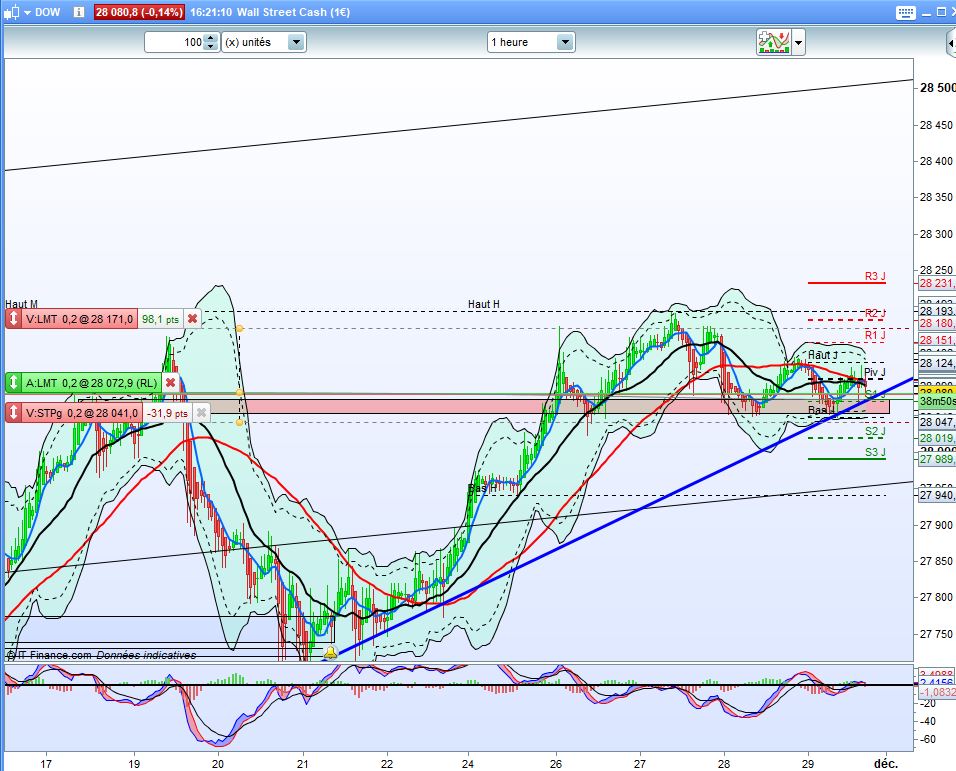Click the red R3 J resistance line
956x771 pixels.
(846, 283)
